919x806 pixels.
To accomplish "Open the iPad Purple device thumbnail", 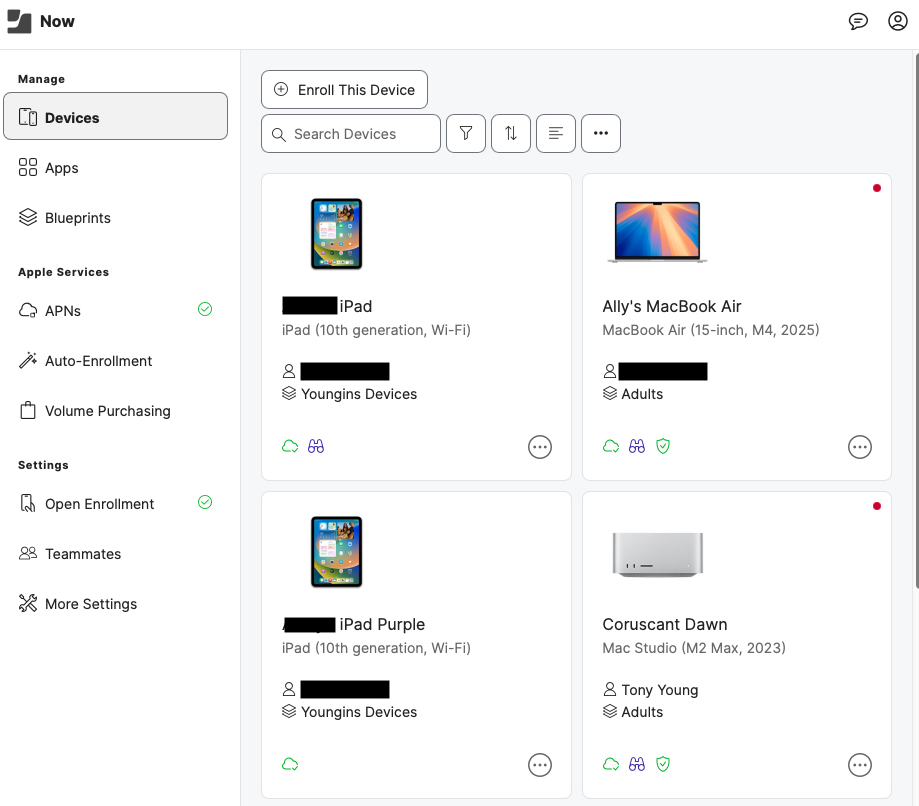I will 336,552.
